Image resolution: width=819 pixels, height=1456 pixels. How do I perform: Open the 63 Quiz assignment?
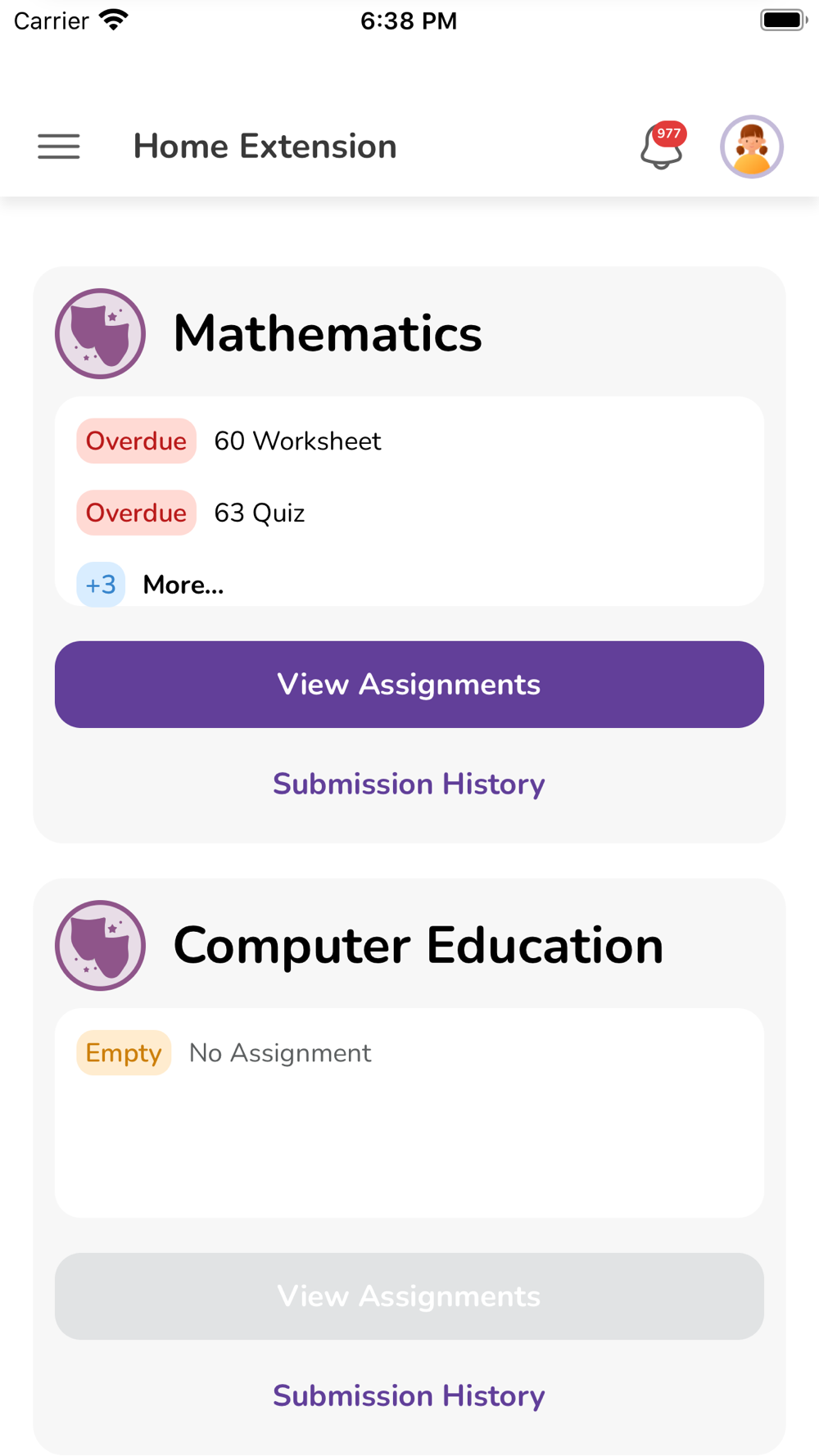click(260, 513)
